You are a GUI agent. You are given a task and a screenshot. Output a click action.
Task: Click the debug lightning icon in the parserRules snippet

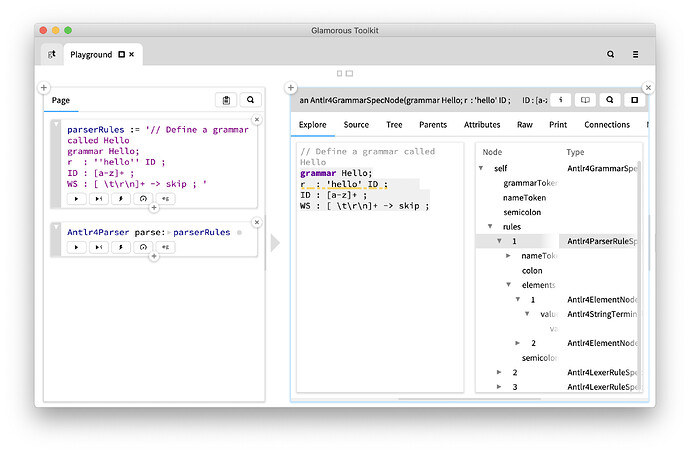[x=121, y=199]
